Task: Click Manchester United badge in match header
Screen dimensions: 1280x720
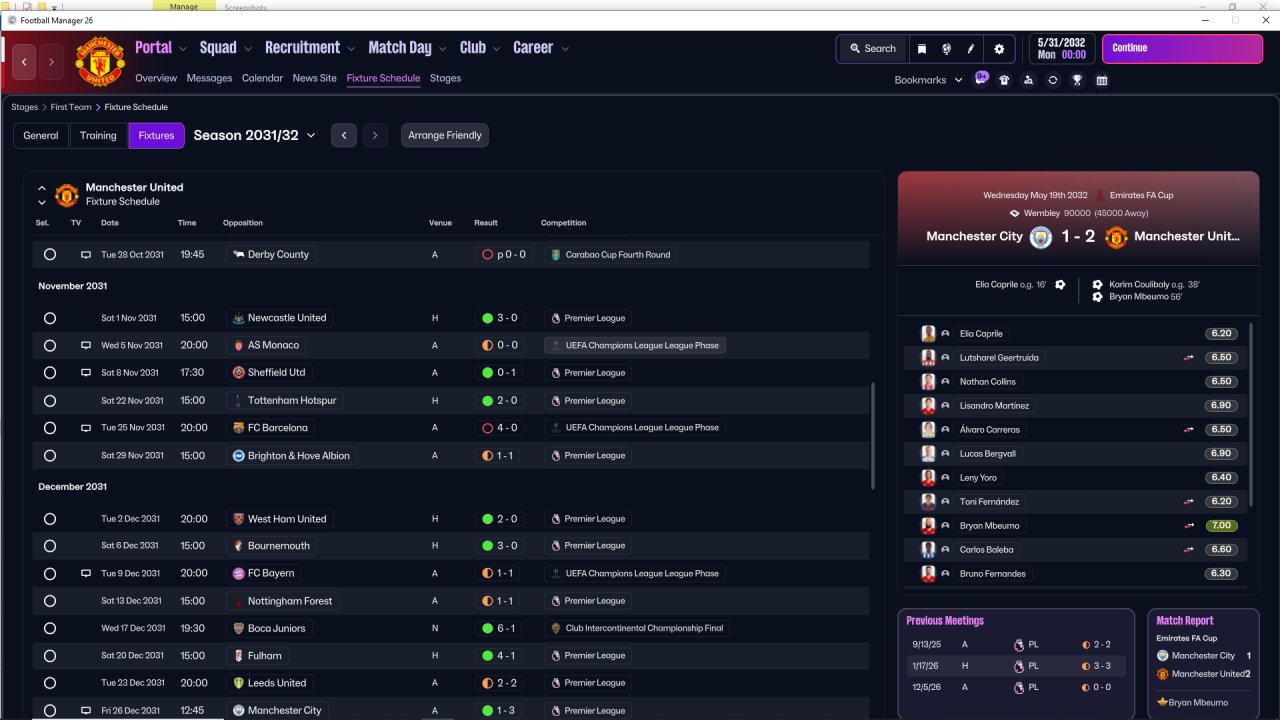Action: (1116, 237)
